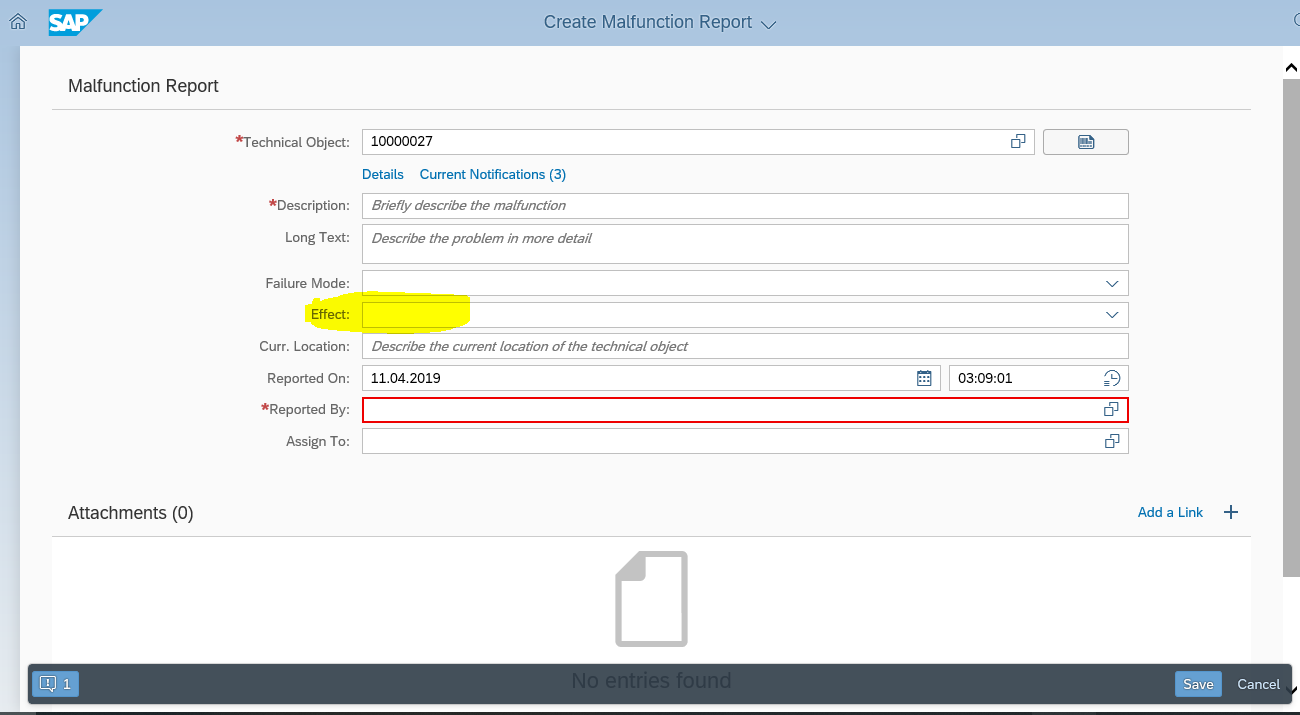Click the "Long Text:" label

(x=317, y=237)
